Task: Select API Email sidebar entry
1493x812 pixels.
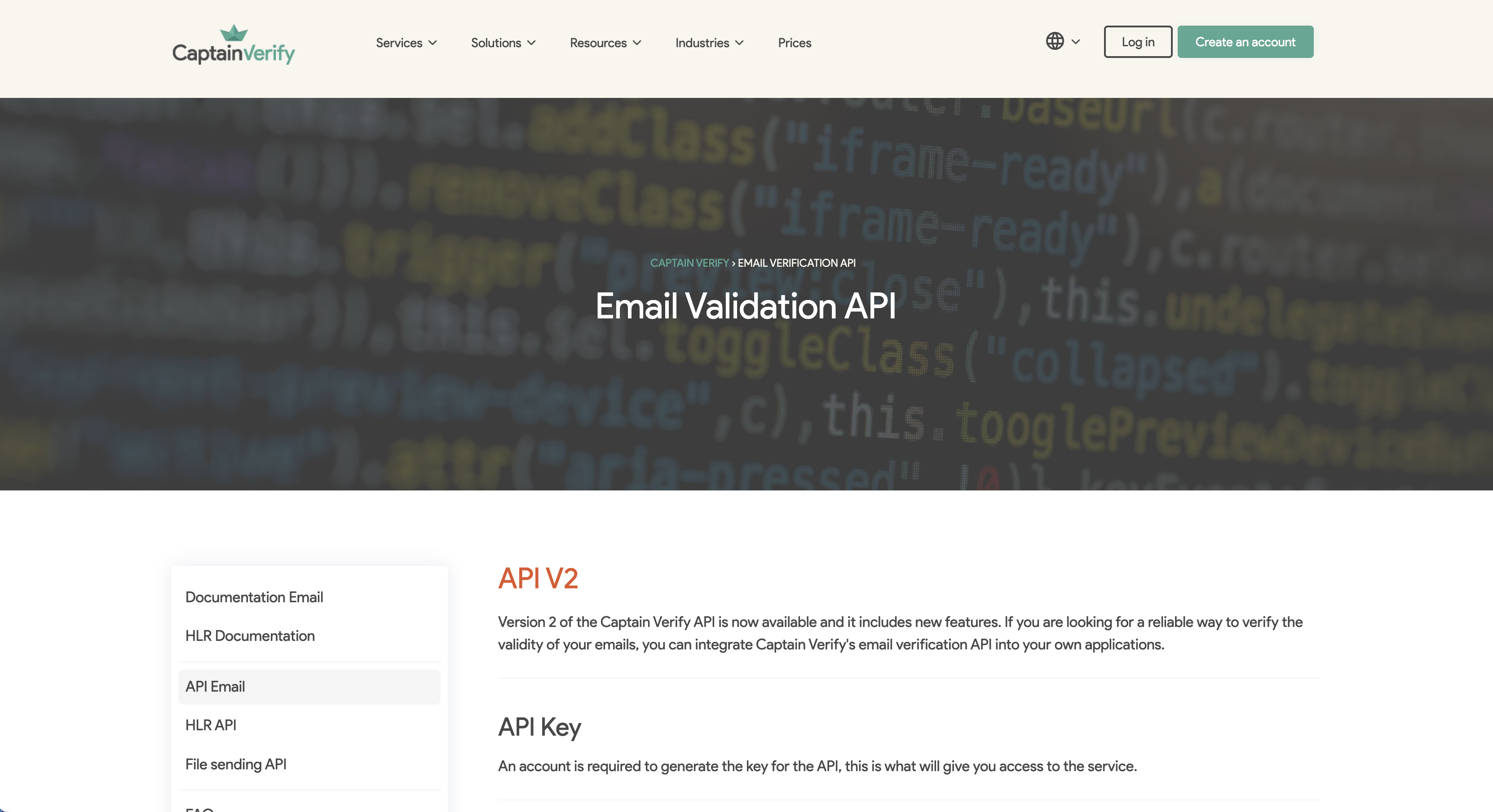Action: pos(309,687)
